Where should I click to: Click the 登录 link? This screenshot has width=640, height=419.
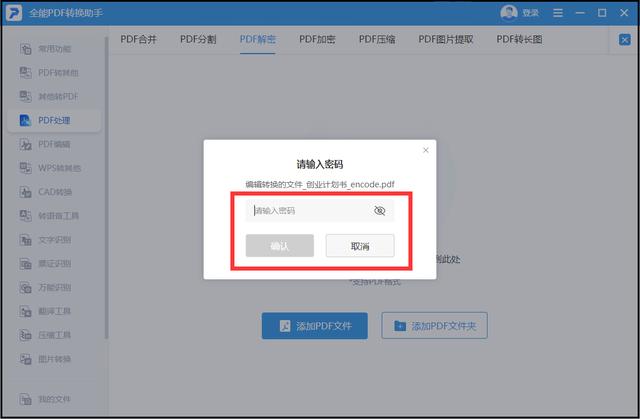(530, 13)
